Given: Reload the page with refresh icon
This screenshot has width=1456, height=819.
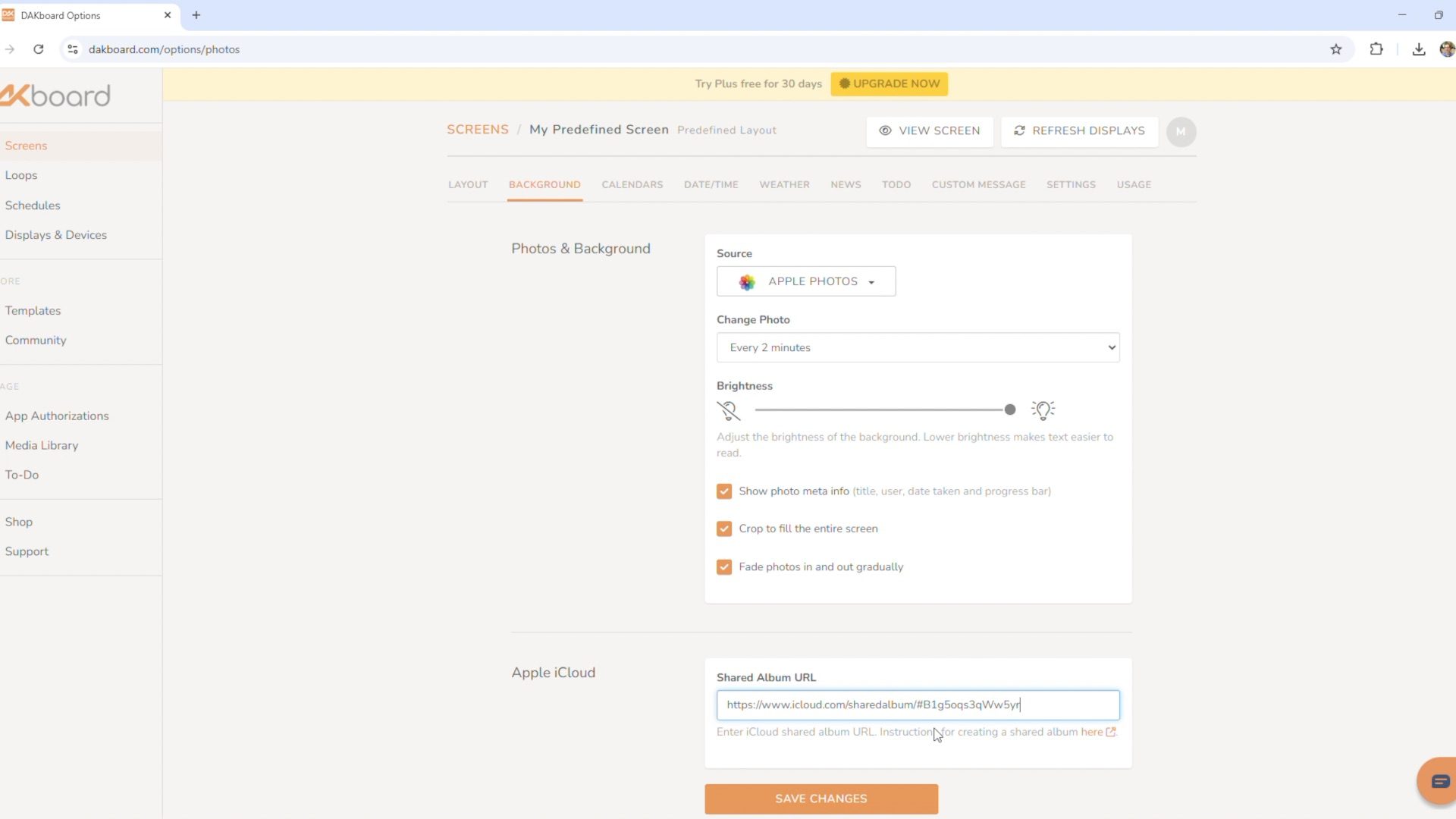Looking at the screenshot, I should coord(39,49).
